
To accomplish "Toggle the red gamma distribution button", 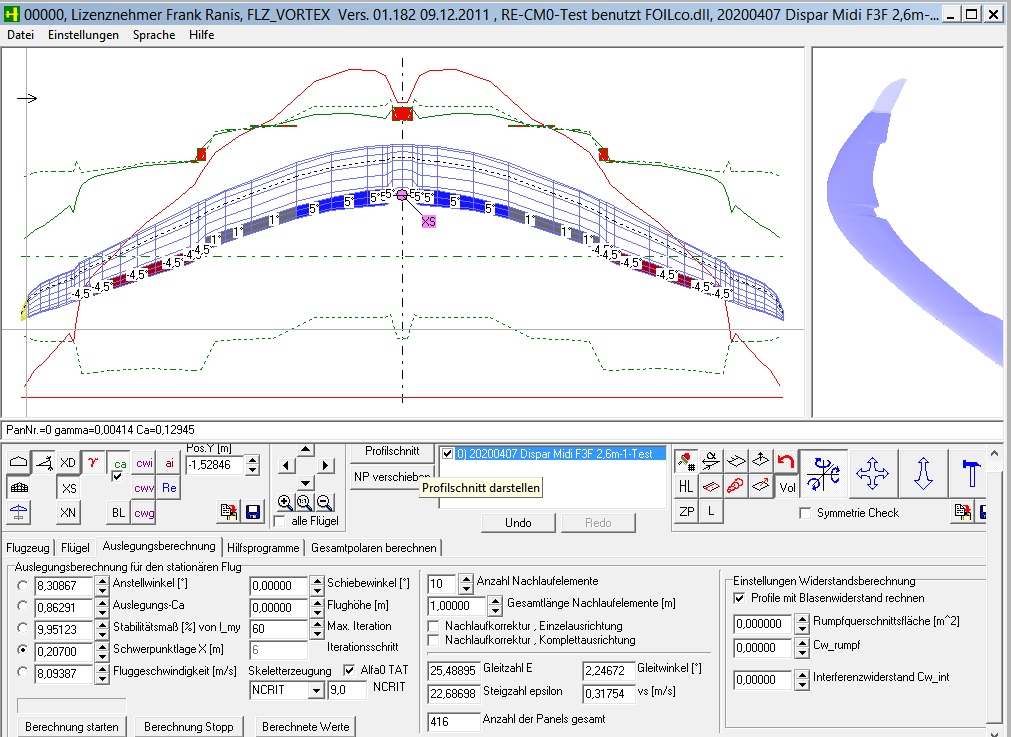I will [x=93, y=462].
